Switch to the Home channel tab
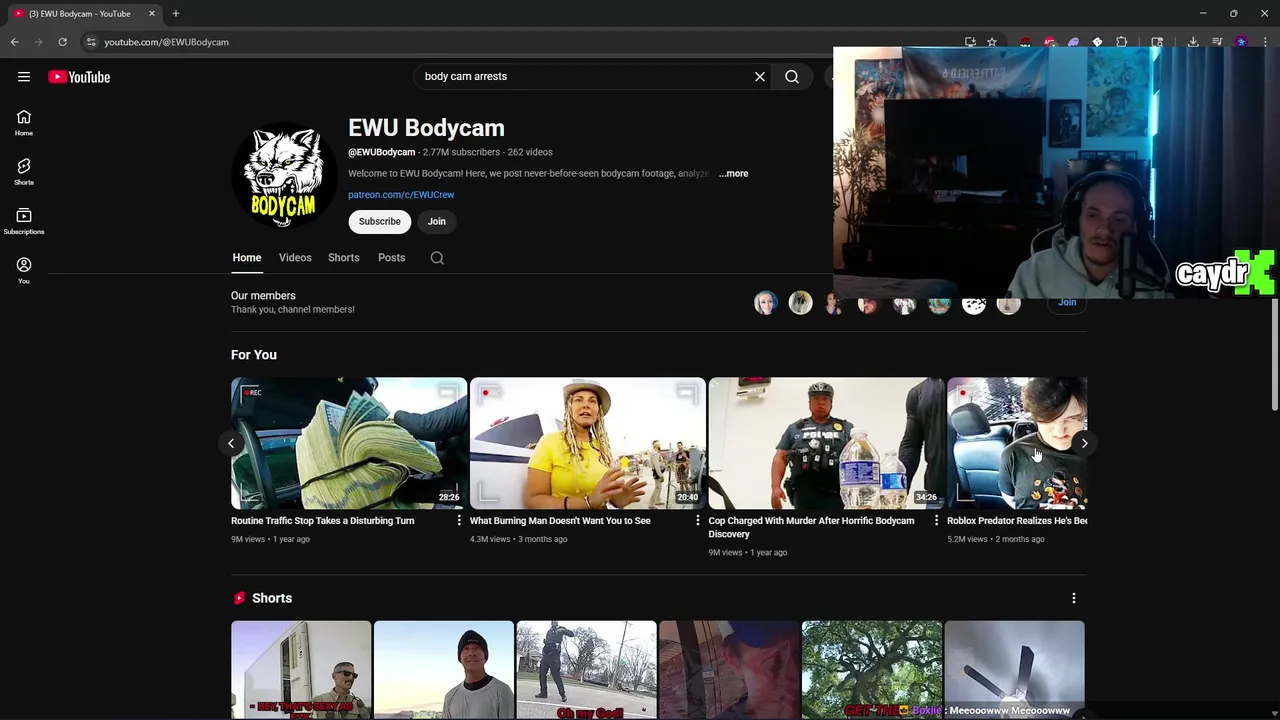1280x720 pixels. pos(247,258)
